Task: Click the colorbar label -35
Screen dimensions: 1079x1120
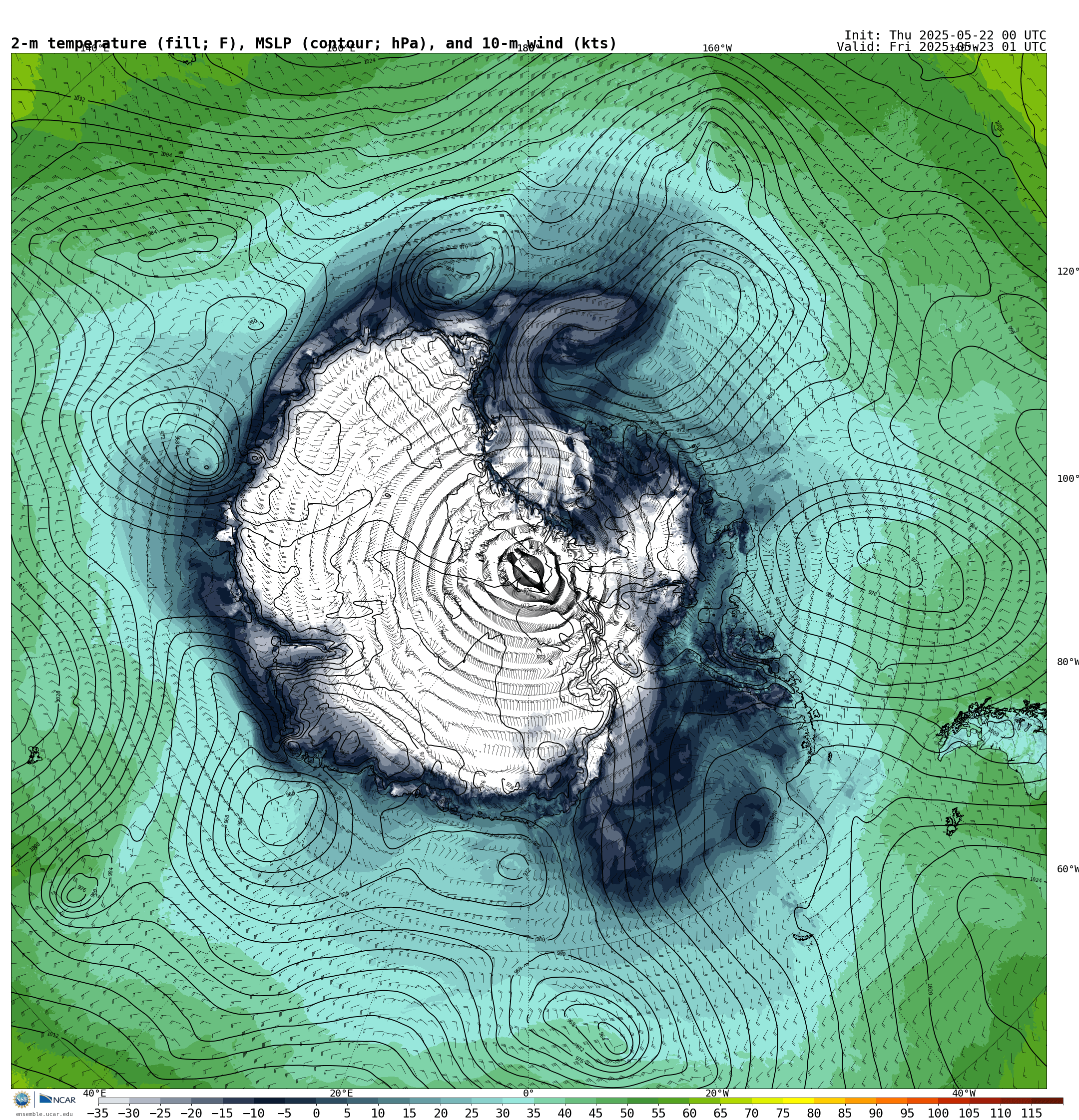Action: (x=98, y=1113)
